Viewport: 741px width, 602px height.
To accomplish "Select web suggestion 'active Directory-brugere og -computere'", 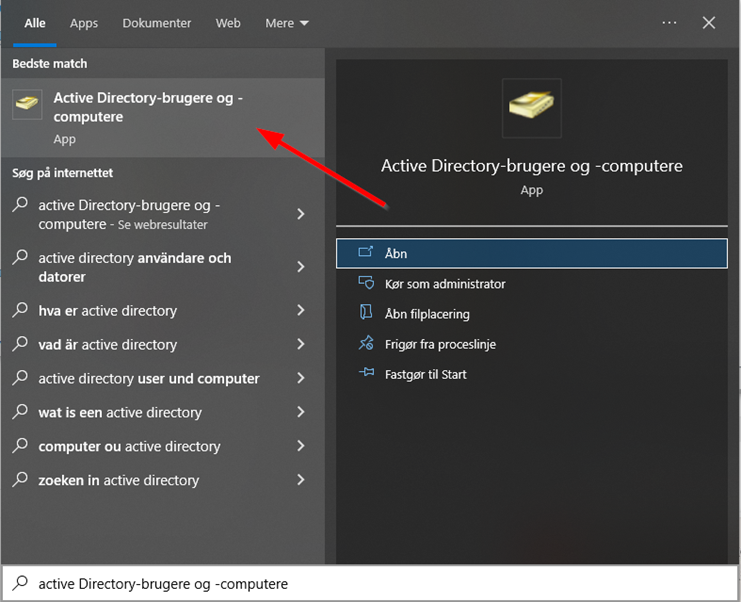I will pos(163,215).
